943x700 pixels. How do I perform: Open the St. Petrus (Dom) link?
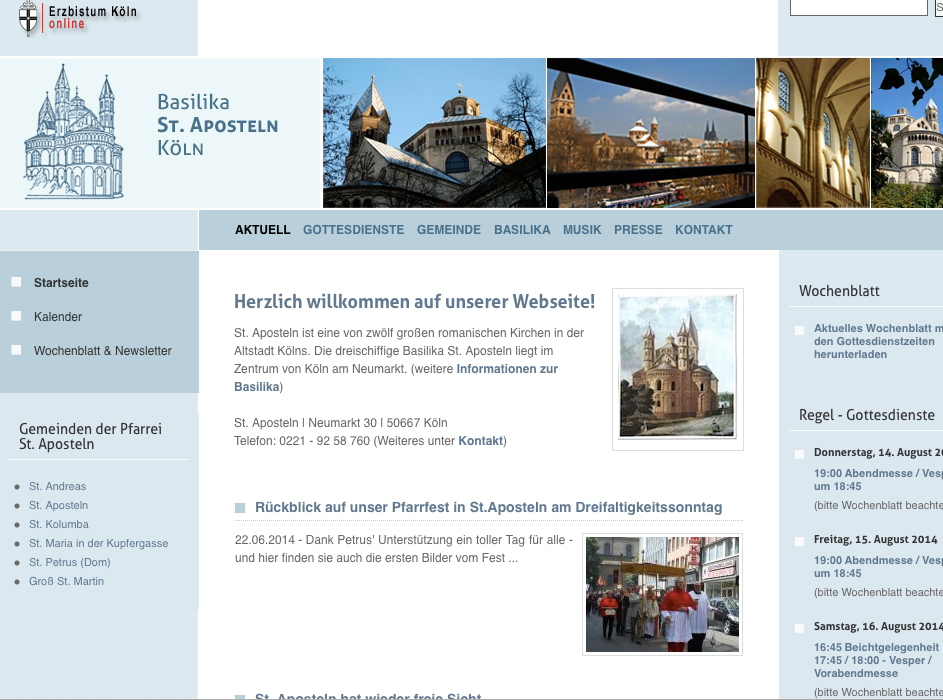[70, 562]
